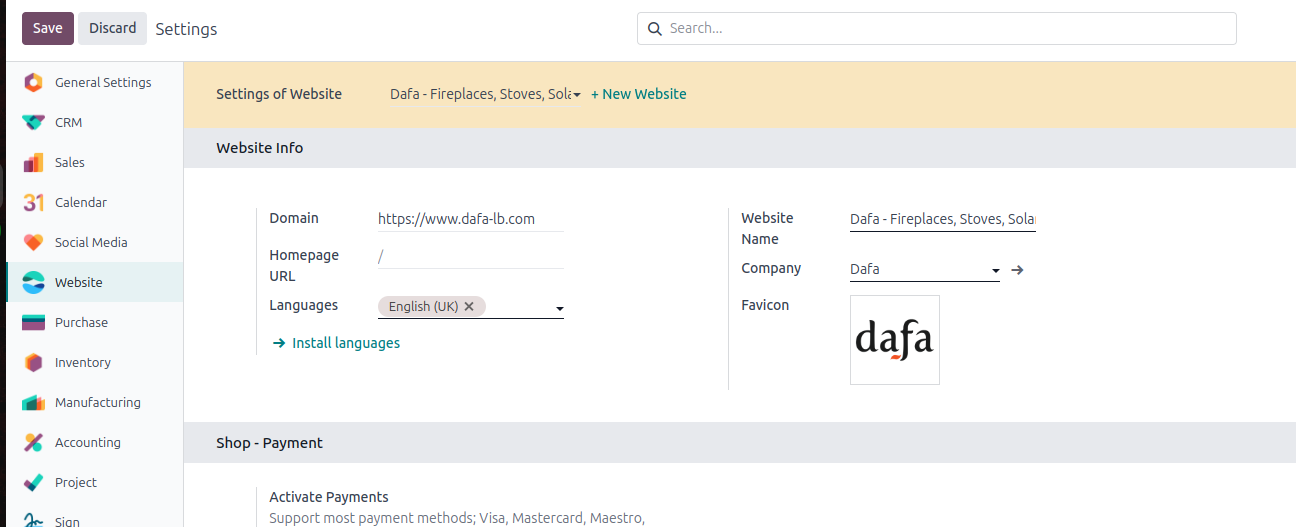Click the search magnifier icon
The width and height of the screenshot is (1296, 527).
655,28
